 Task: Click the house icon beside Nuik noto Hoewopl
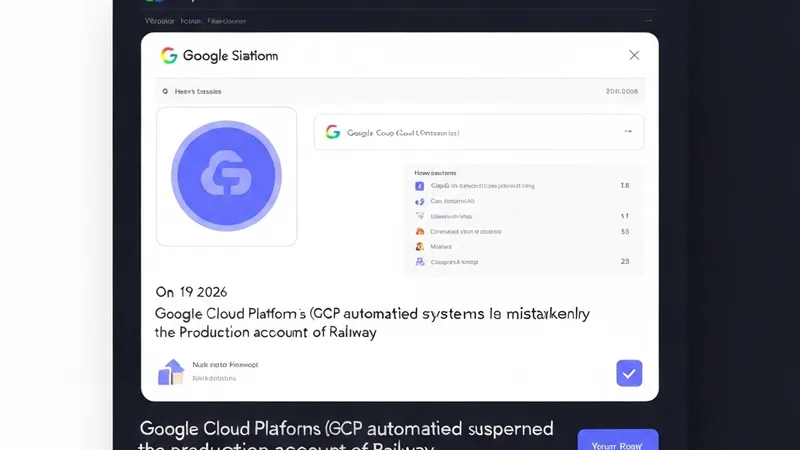pyautogui.click(x=171, y=372)
